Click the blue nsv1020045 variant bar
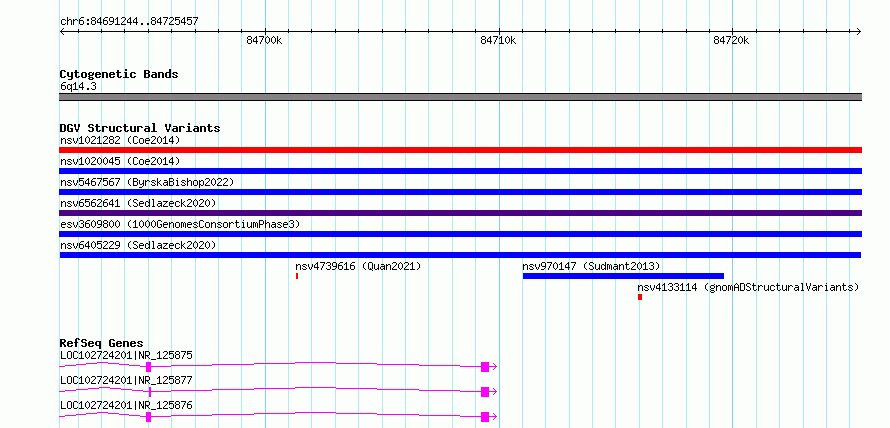 point(460,171)
